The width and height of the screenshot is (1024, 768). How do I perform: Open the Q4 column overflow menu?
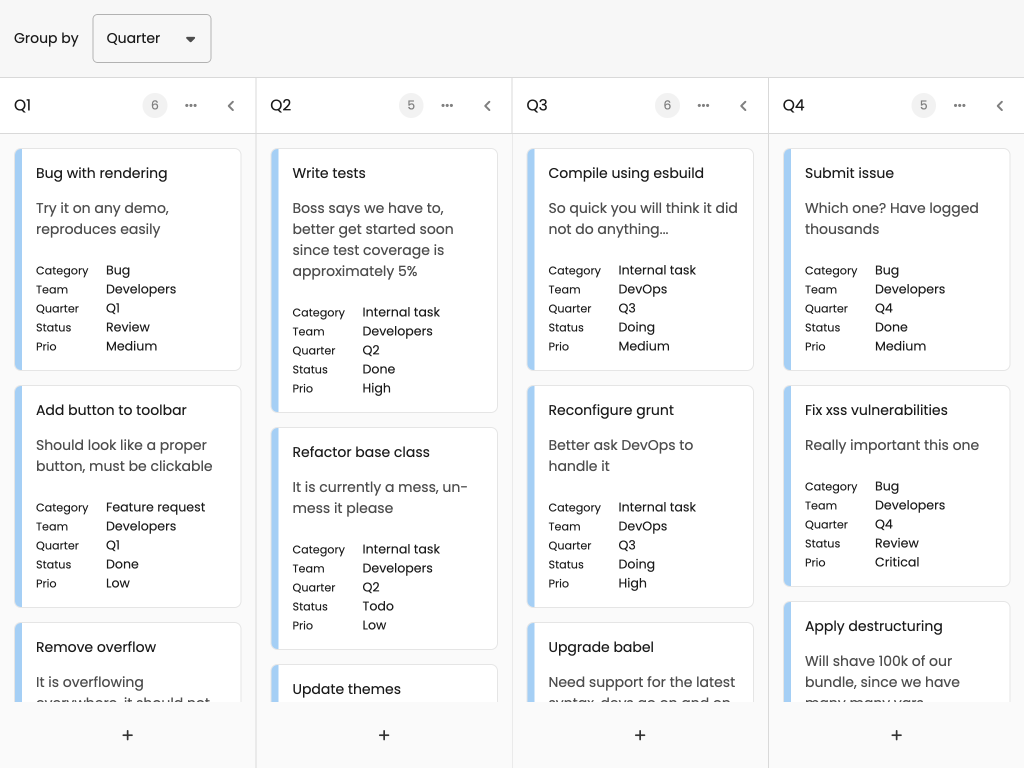tap(959, 105)
